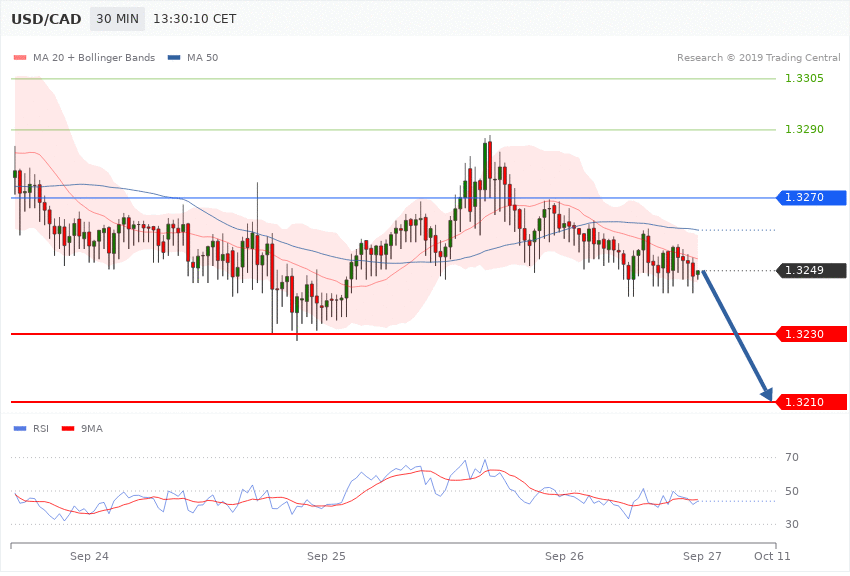
Task: Click the Sep 26 date axis label
Action: tap(564, 556)
